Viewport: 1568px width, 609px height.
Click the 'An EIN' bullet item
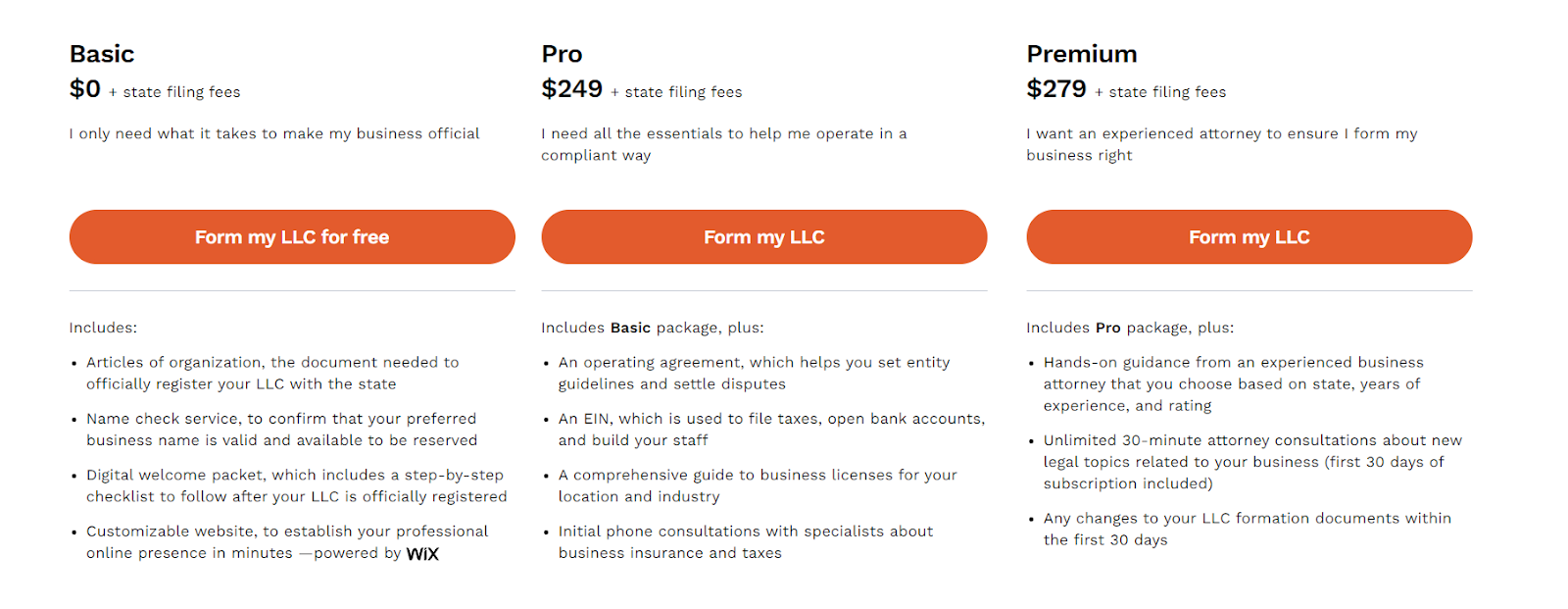[772, 430]
